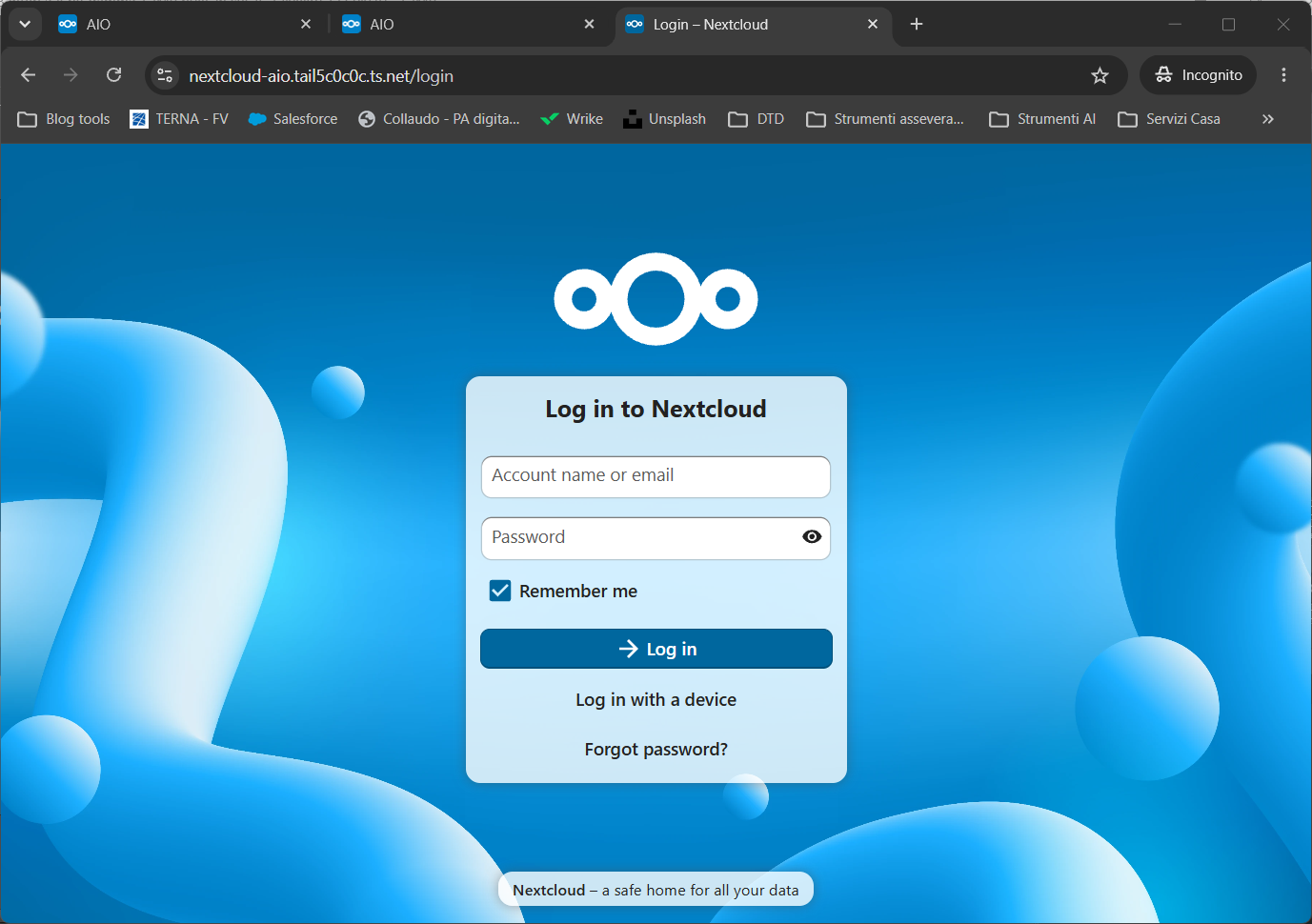
Task: Uncheck the Remember me checkbox
Action: pos(500,591)
